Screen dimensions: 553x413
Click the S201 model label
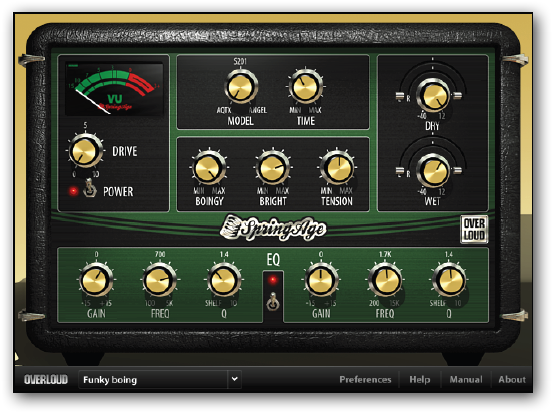(x=240, y=62)
